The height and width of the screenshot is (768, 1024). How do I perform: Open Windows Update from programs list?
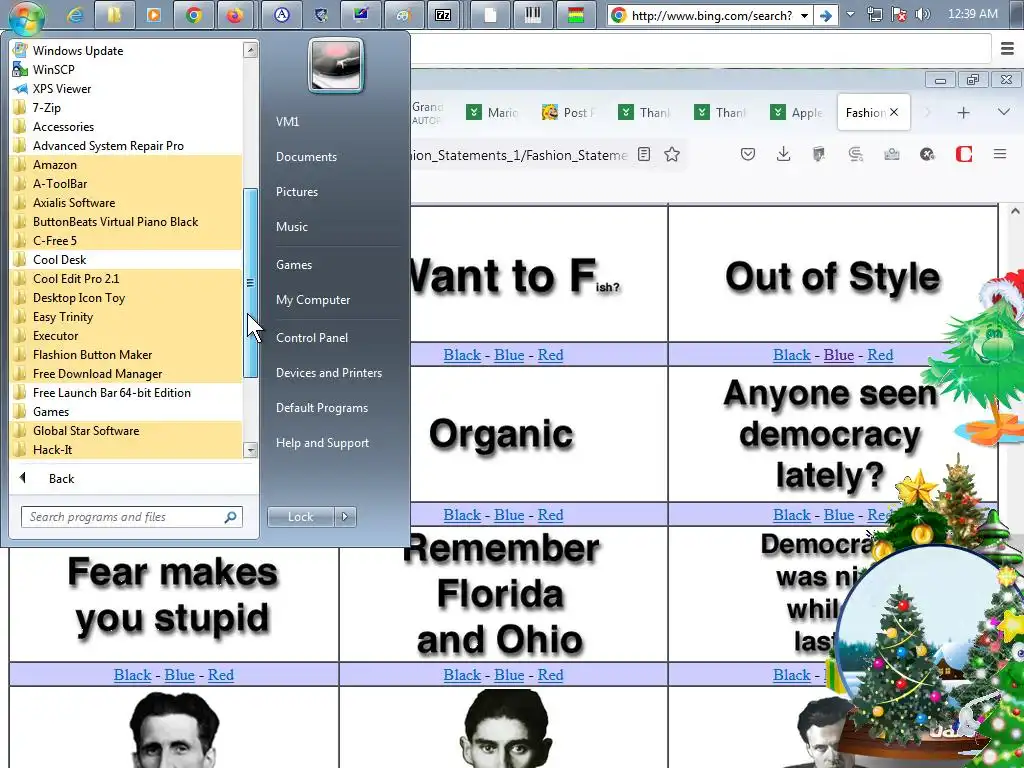(127, 50)
